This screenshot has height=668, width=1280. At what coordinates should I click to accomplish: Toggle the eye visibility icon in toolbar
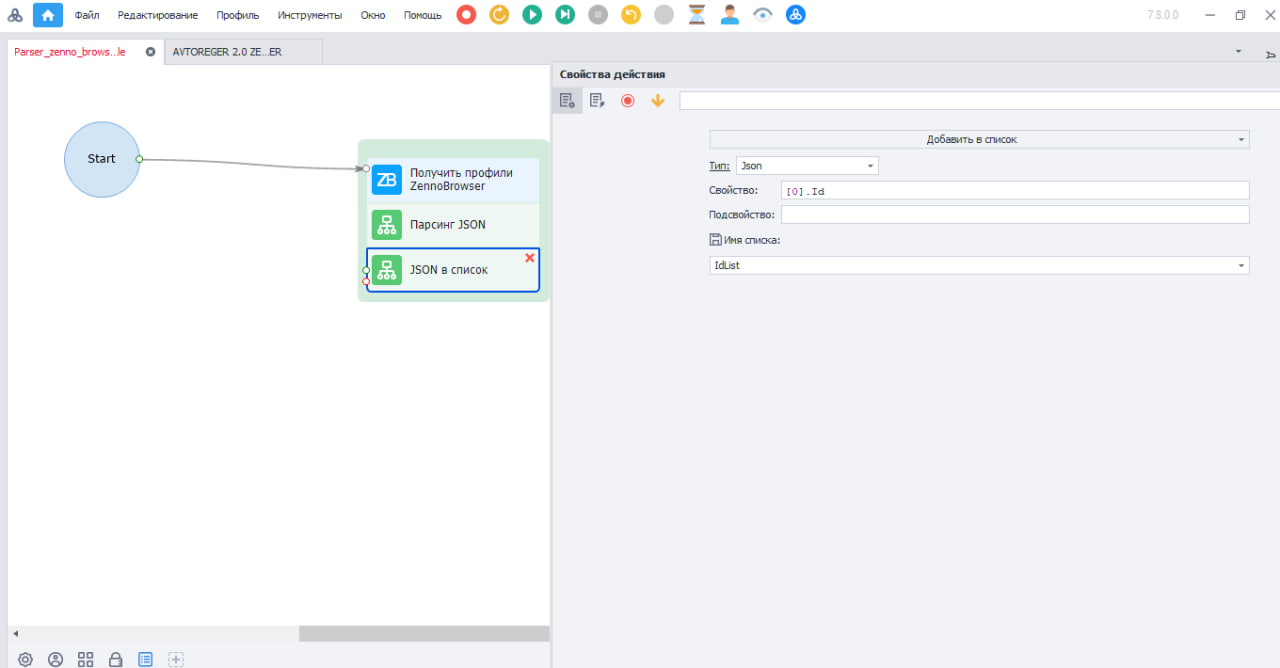point(763,15)
